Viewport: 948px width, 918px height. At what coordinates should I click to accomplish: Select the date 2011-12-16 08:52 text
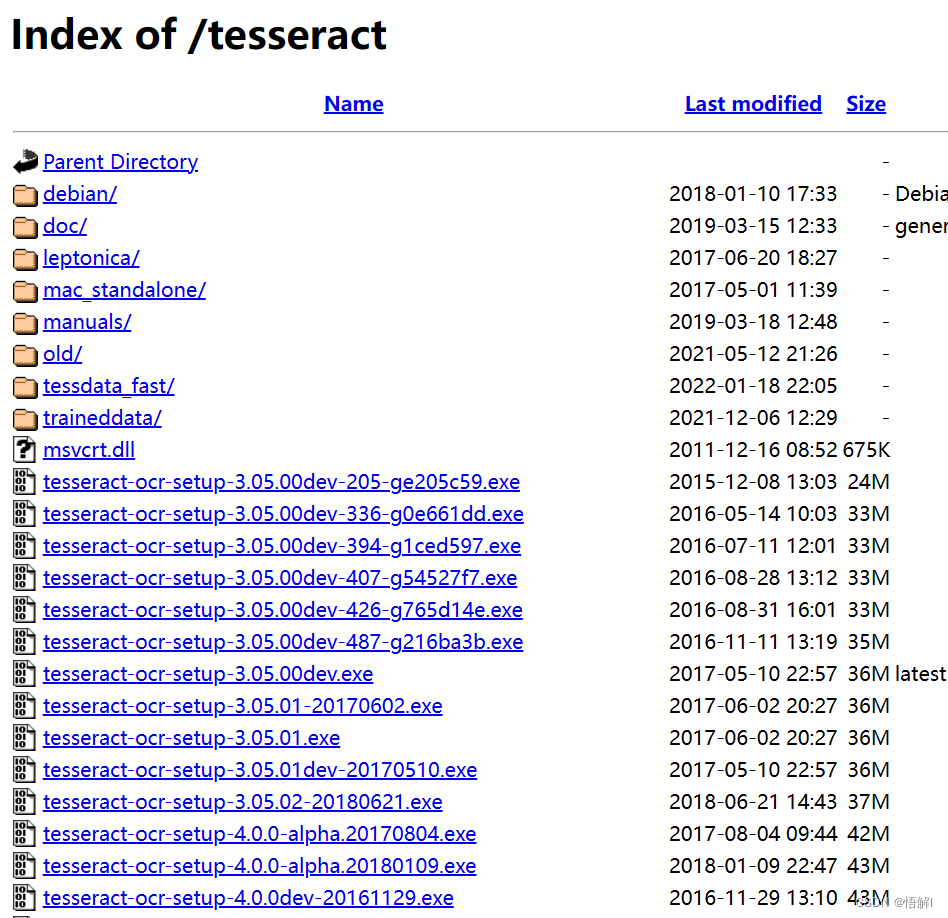(753, 451)
